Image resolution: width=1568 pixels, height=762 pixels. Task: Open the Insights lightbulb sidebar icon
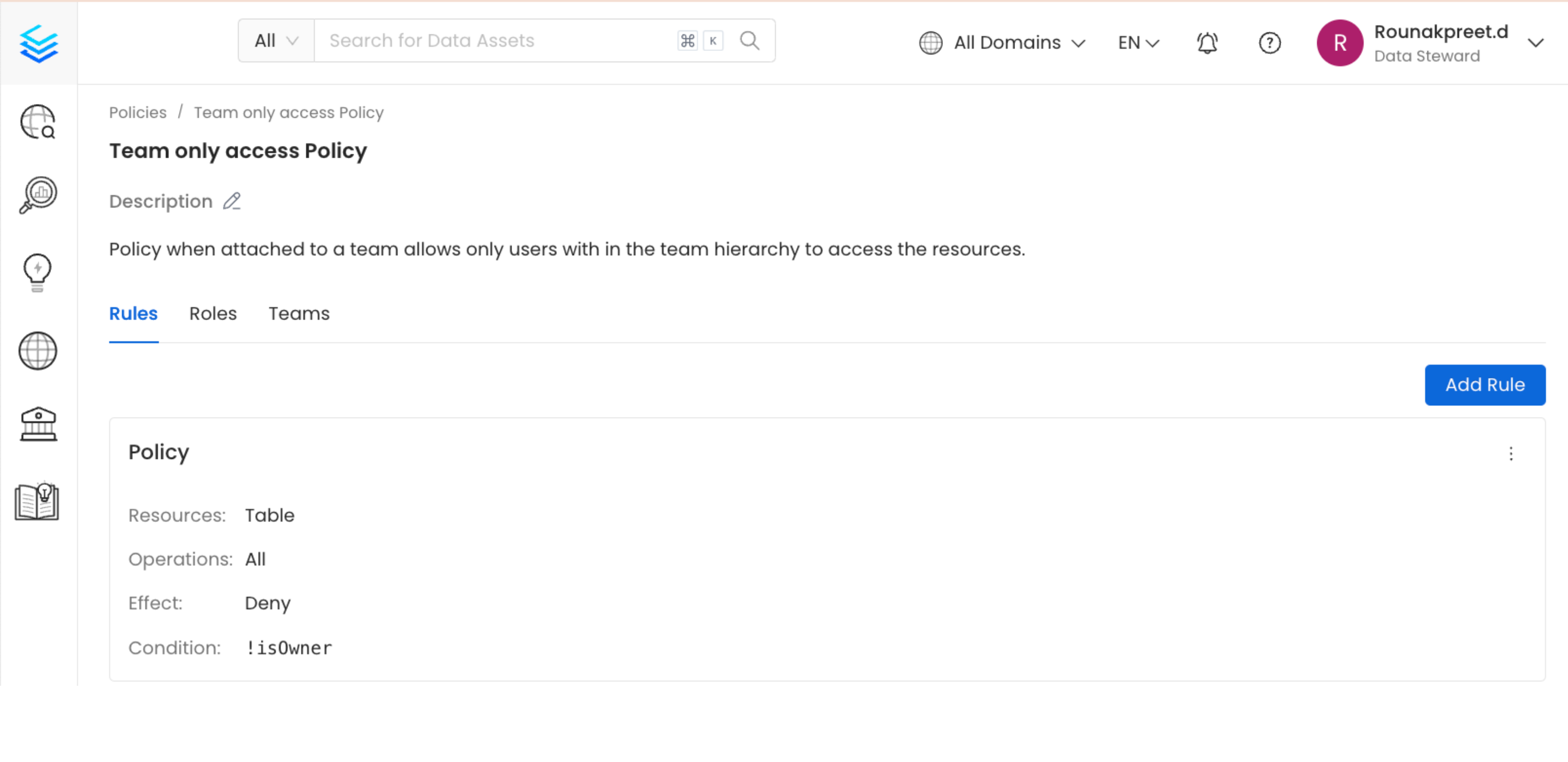coord(37,272)
